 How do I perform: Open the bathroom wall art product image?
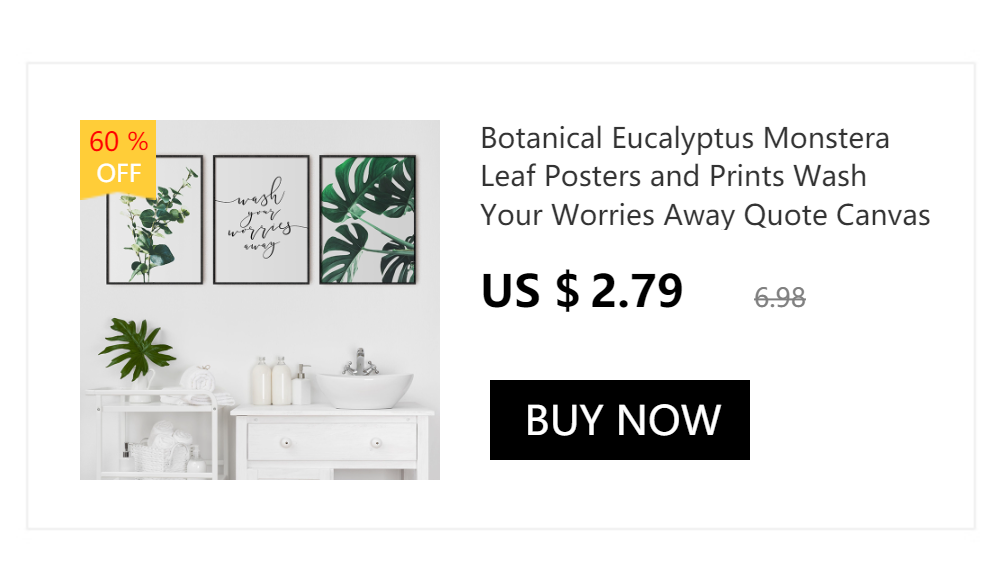coord(260,300)
